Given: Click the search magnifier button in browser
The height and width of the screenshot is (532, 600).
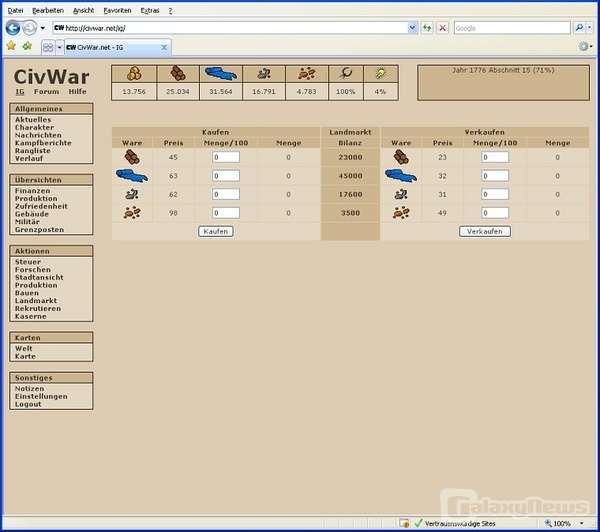Looking at the screenshot, I should [x=579, y=28].
